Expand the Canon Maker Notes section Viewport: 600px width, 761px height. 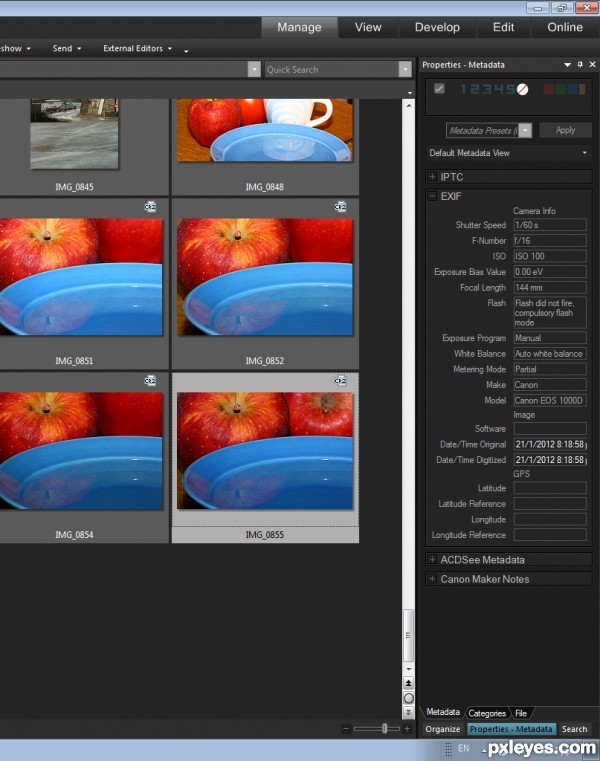pos(432,579)
